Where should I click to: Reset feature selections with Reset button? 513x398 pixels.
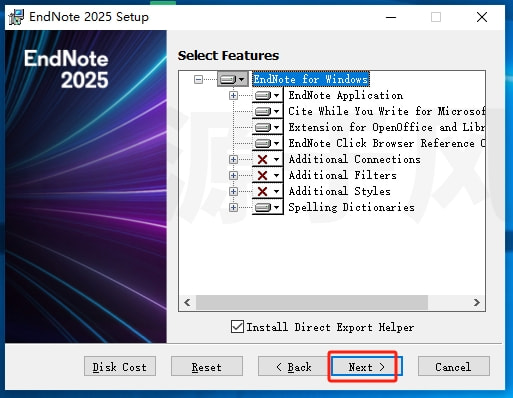point(207,366)
